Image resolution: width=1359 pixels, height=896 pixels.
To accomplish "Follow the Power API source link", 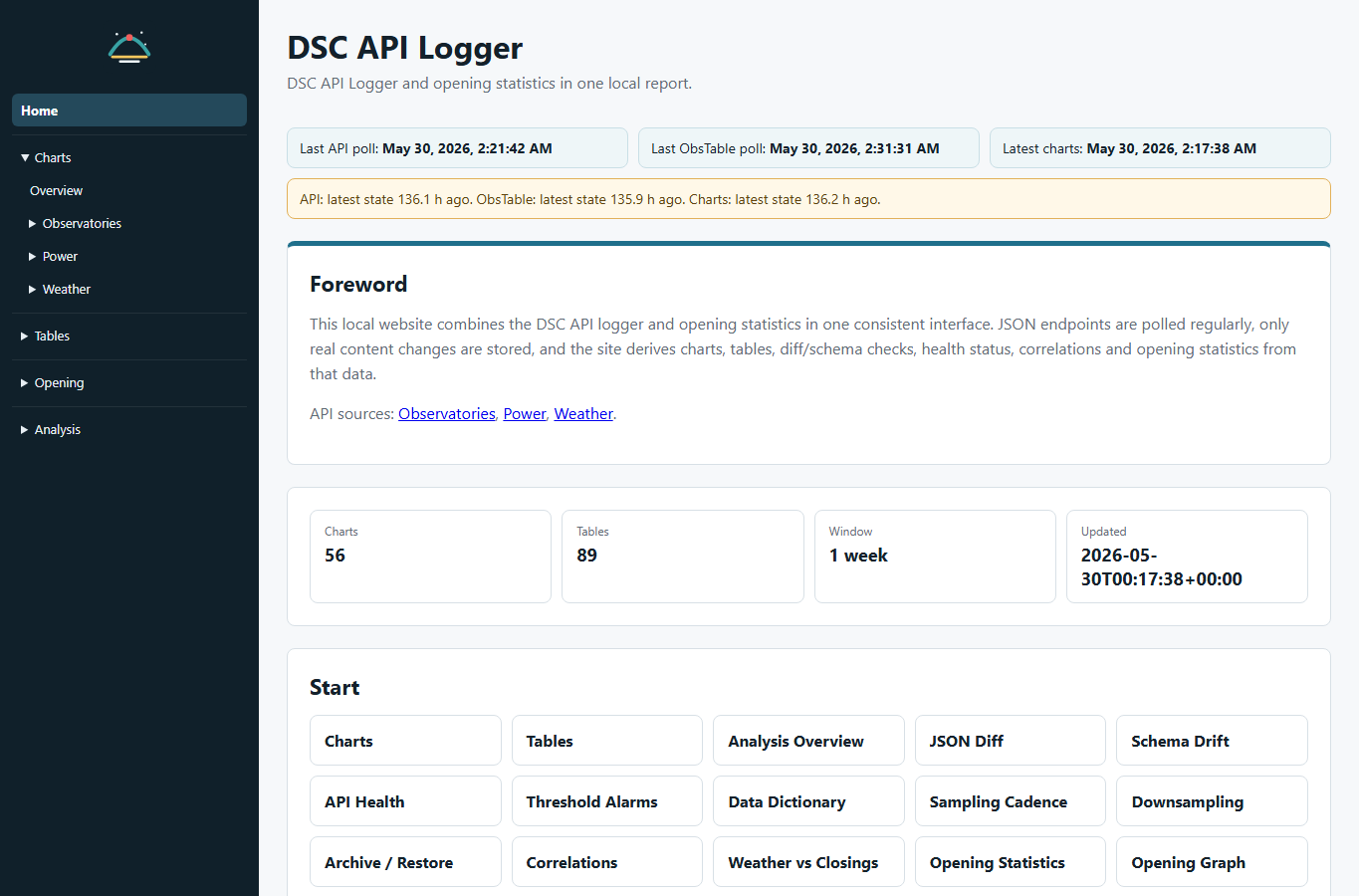I will tap(525, 414).
